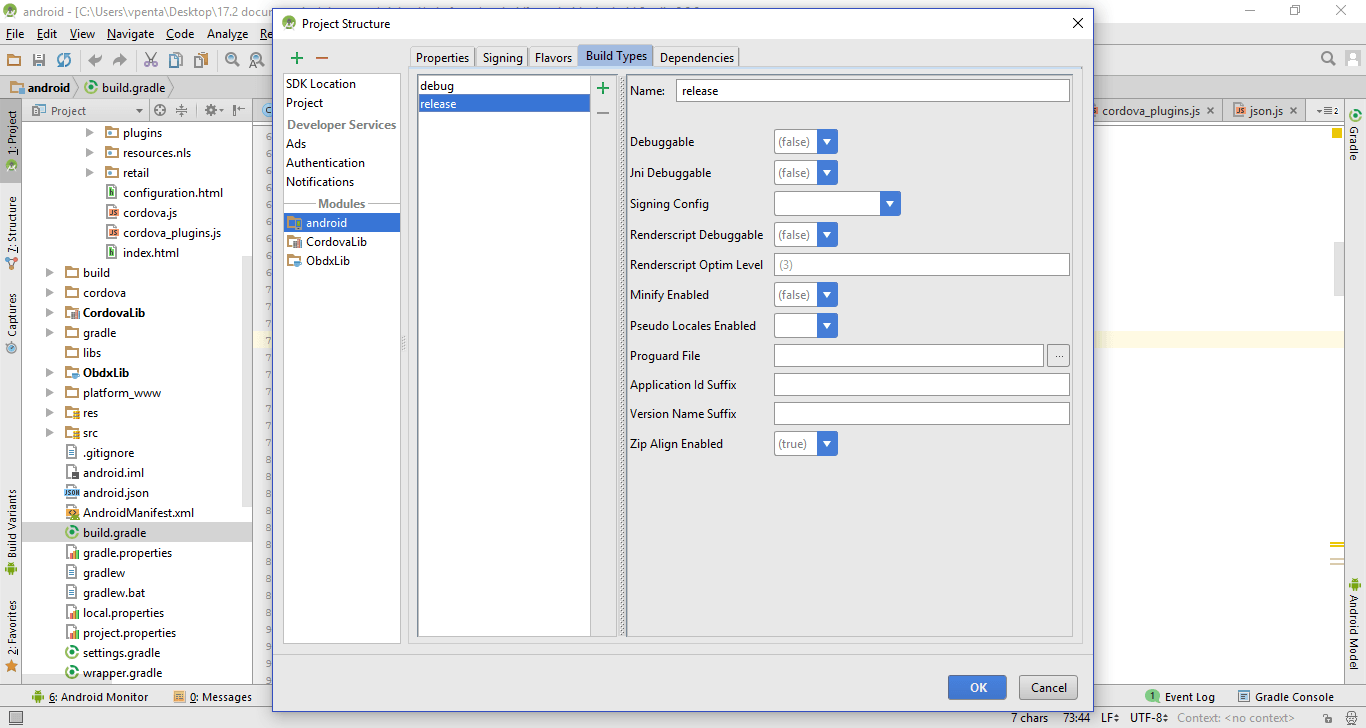The height and width of the screenshot is (728, 1366).
Task: Click the Collapse All icon in the Project panel
Action: [181, 111]
